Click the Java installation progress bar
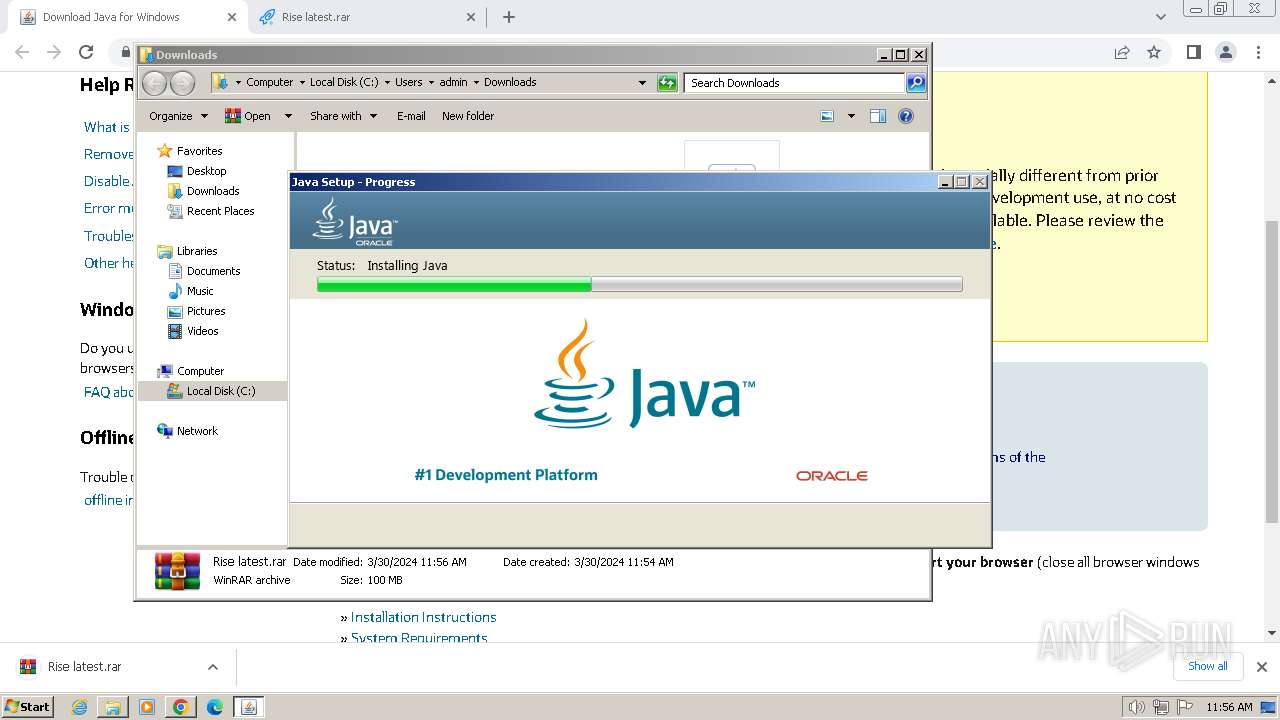This screenshot has width=1280, height=720. point(640,285)
